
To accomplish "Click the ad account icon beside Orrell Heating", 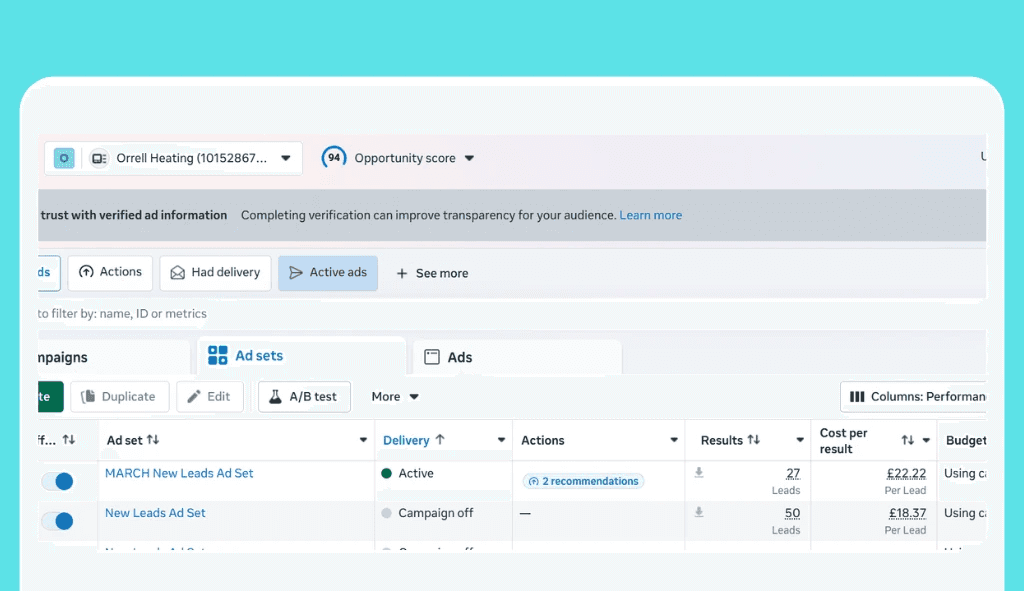I will [99, 159].
